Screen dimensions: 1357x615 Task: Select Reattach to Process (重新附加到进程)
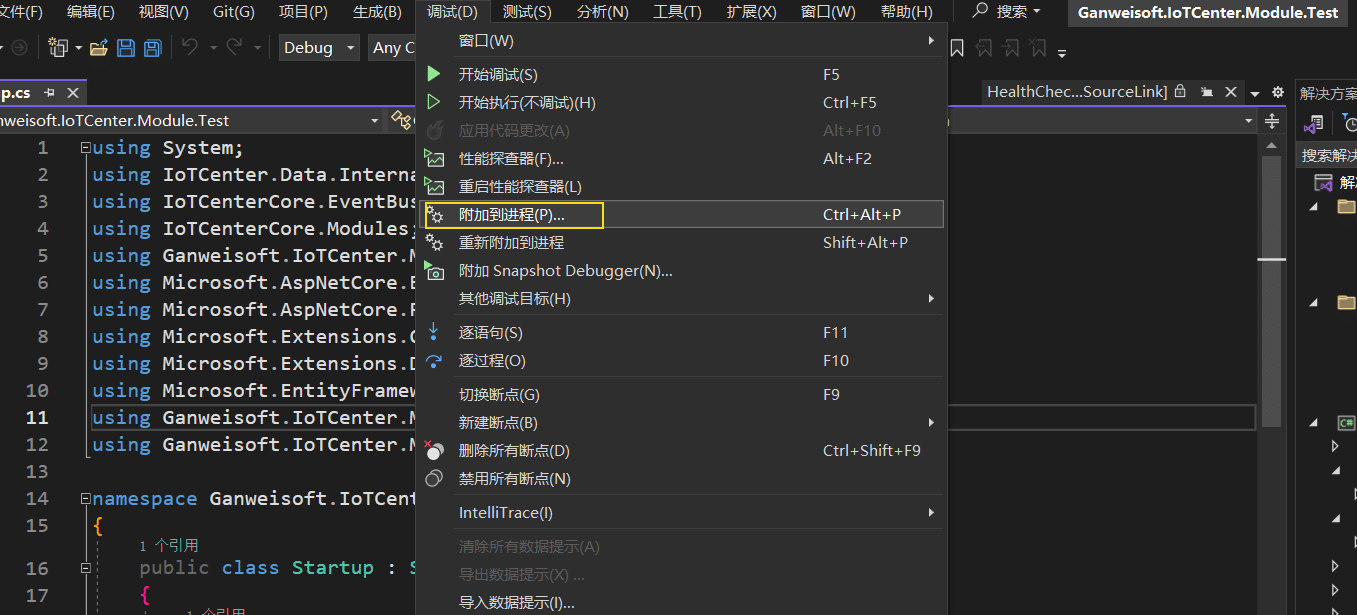tap(683, 243)
